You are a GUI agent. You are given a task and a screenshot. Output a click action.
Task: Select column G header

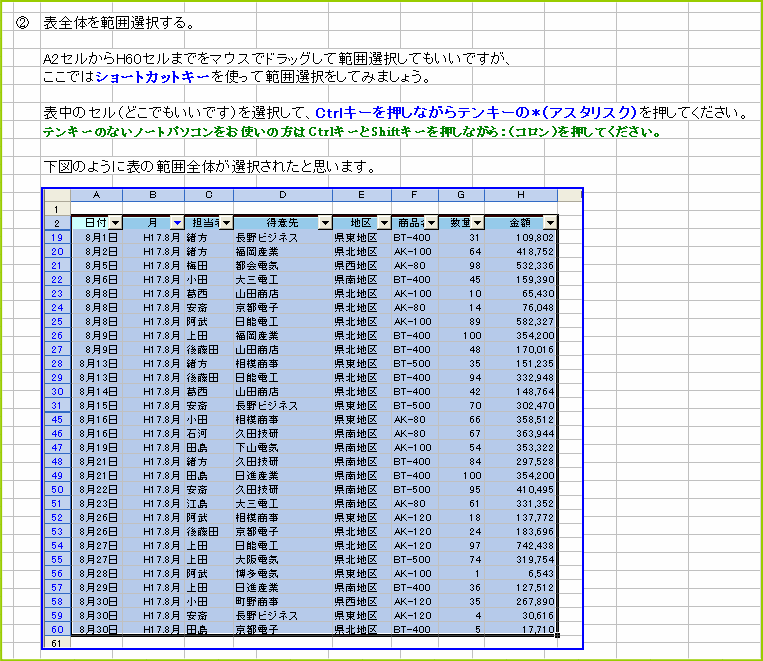[461, 195]
